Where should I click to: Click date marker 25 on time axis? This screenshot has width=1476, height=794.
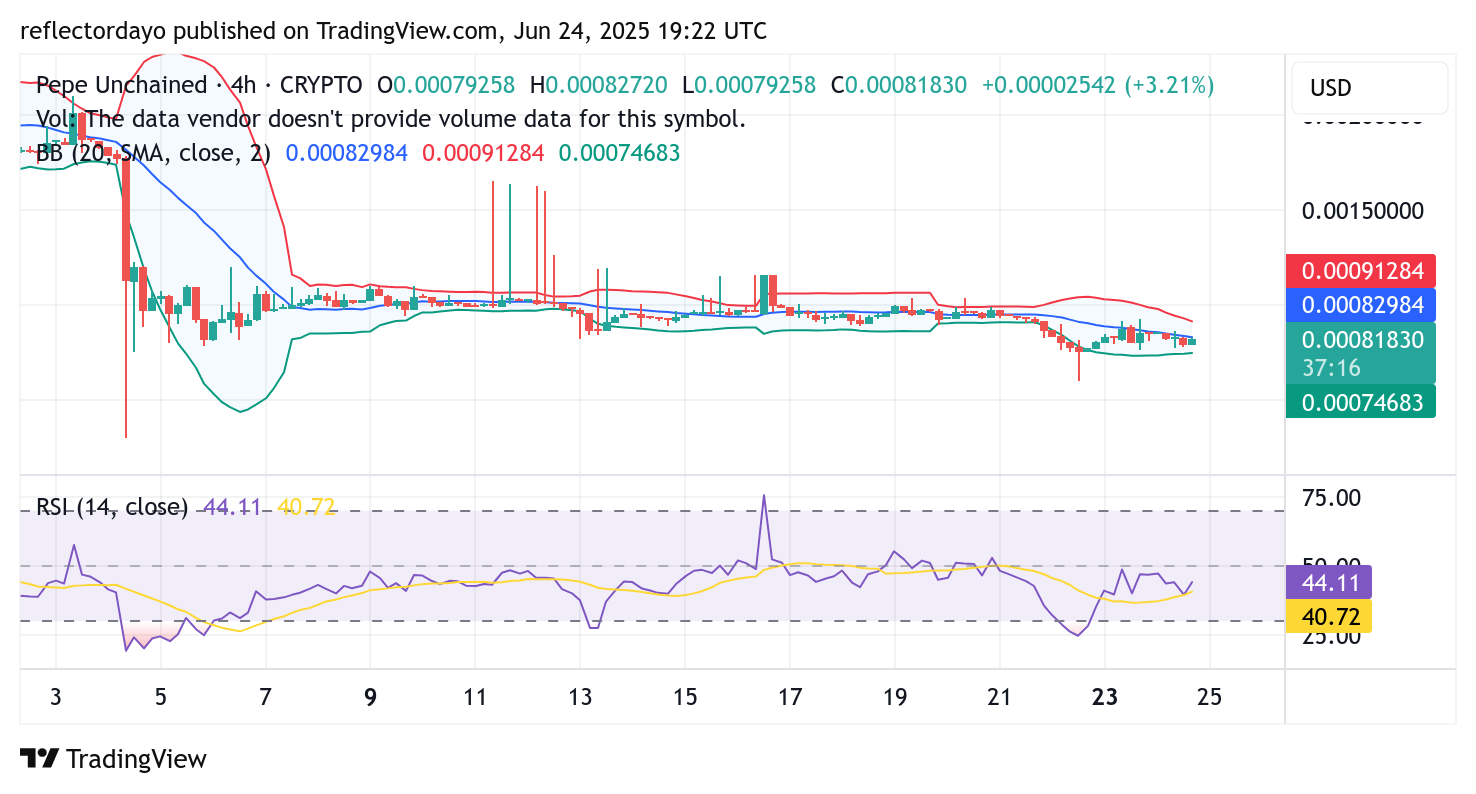1210,697
